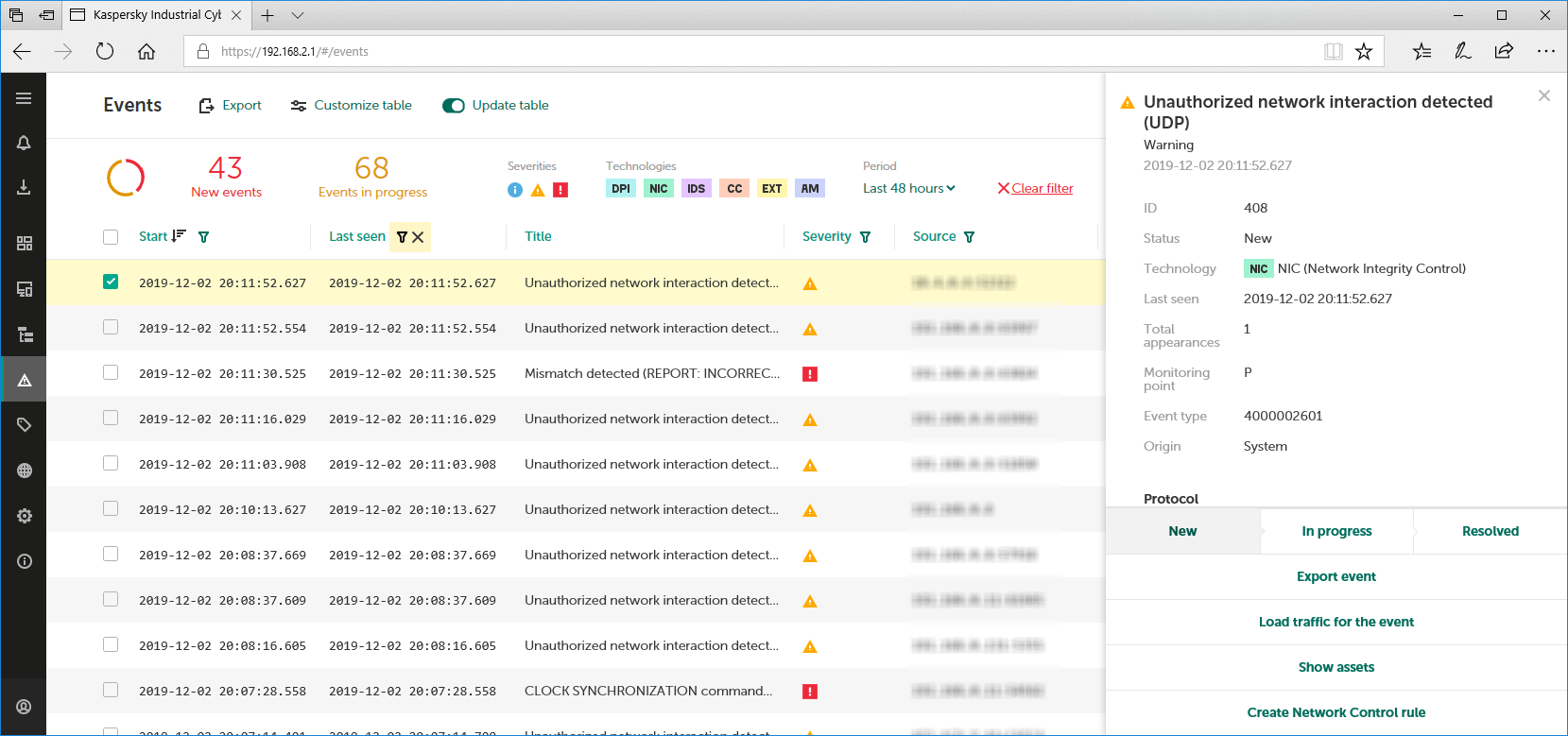
Task: Check the select-all checkbox in table header
Action: (111, 237)
